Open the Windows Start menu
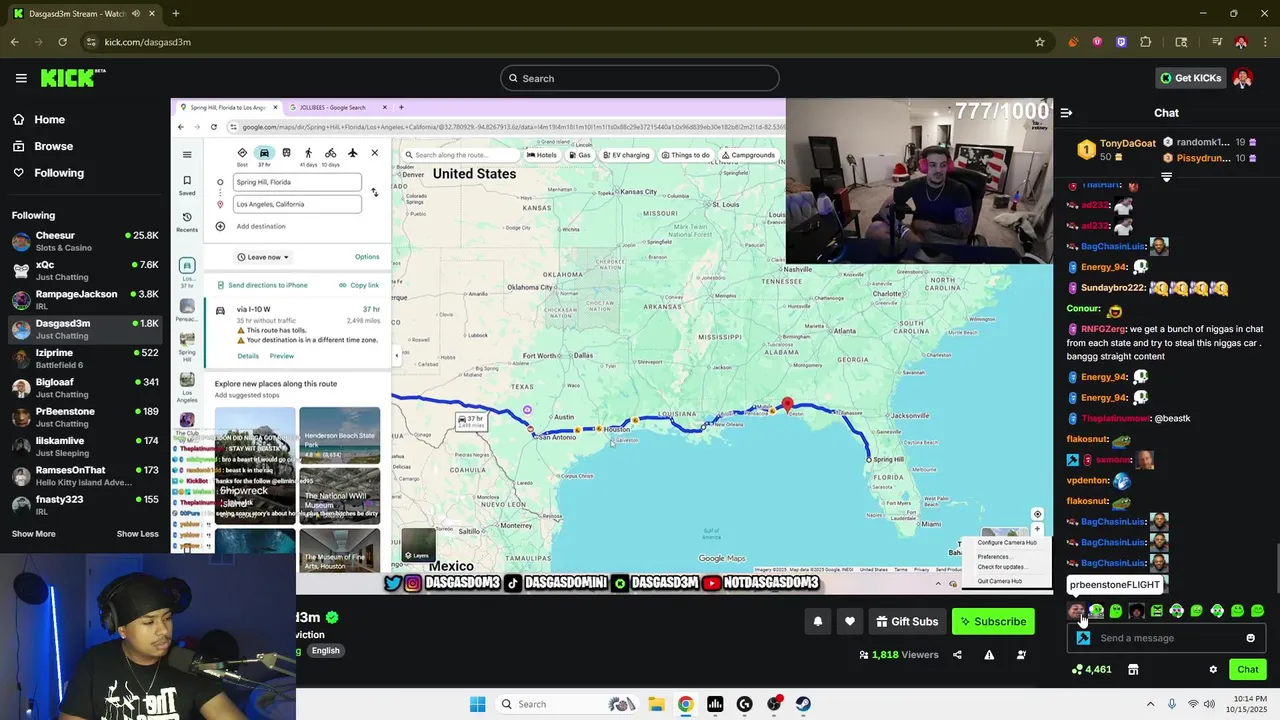Screen dimensions: 1280x720 477,704
